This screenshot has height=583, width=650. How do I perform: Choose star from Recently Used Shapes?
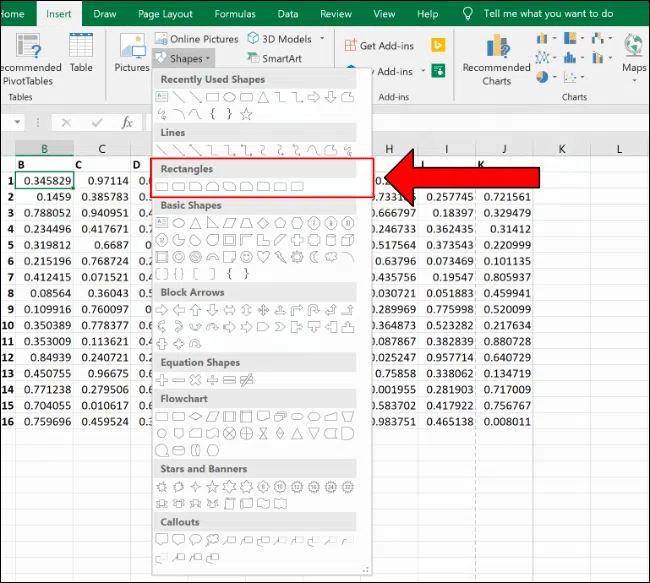[246, 114]
